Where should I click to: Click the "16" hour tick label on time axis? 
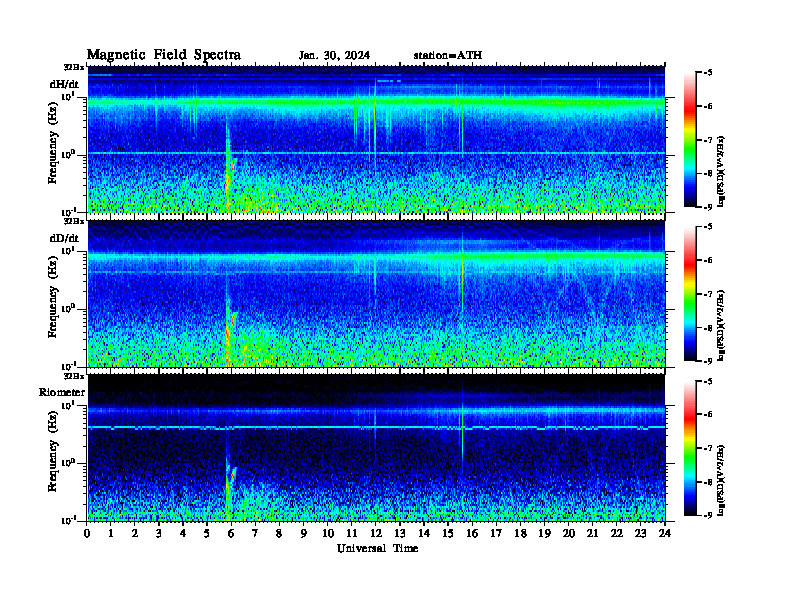pyautogui.click(x=472, y=534)
